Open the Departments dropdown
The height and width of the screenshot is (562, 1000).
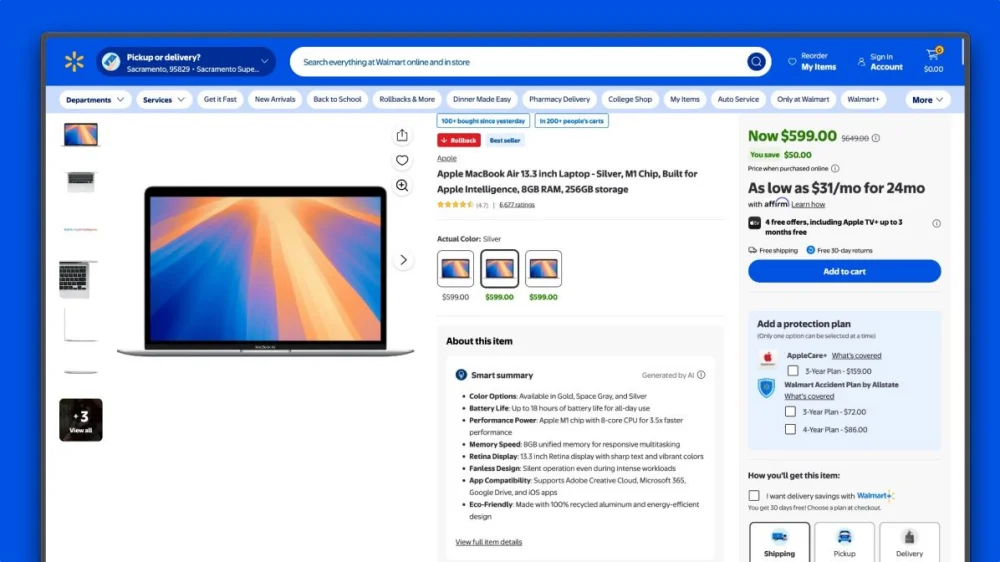pyautogui.click(x=95, y=100)
